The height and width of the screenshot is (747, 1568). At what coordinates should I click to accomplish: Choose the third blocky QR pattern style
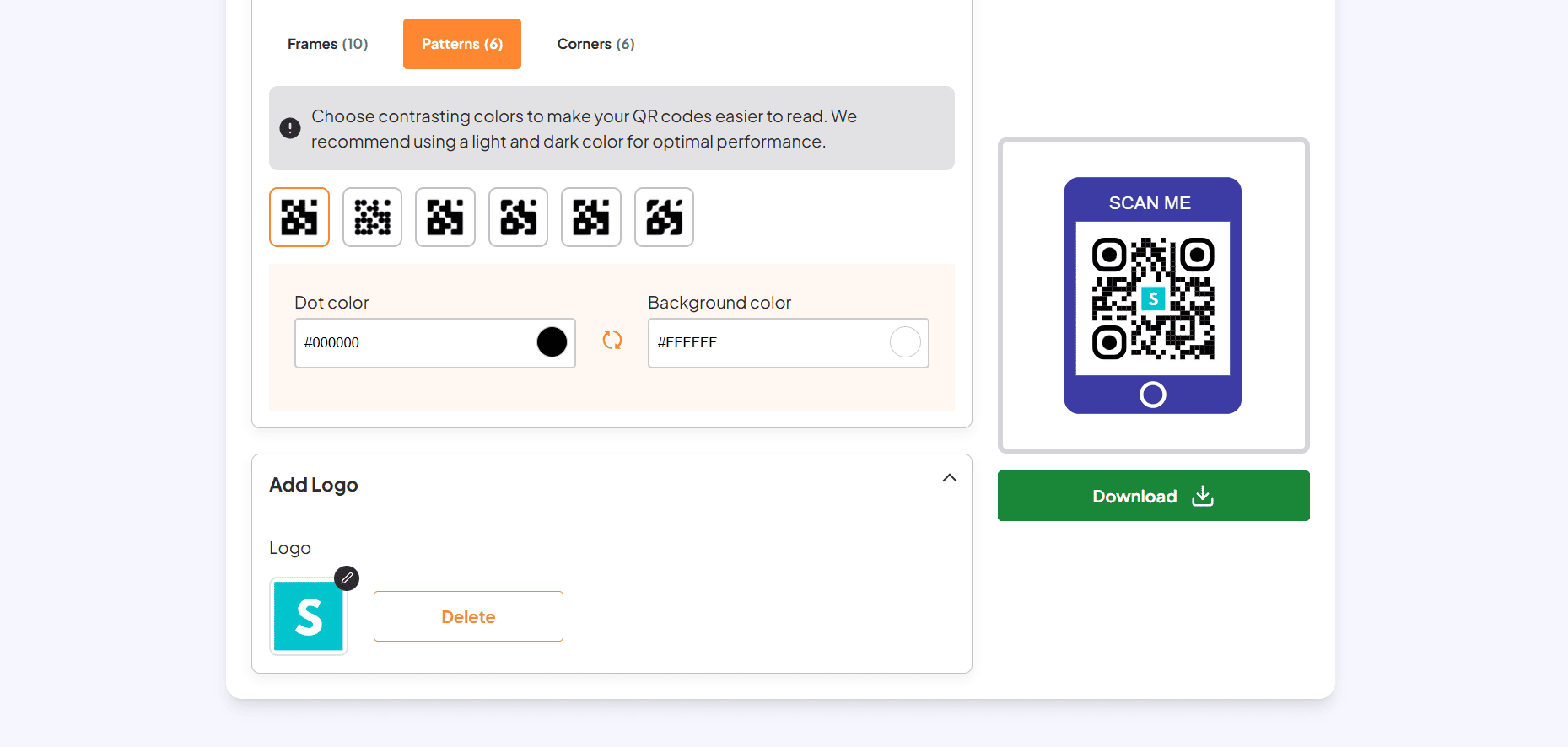point(445,217)
